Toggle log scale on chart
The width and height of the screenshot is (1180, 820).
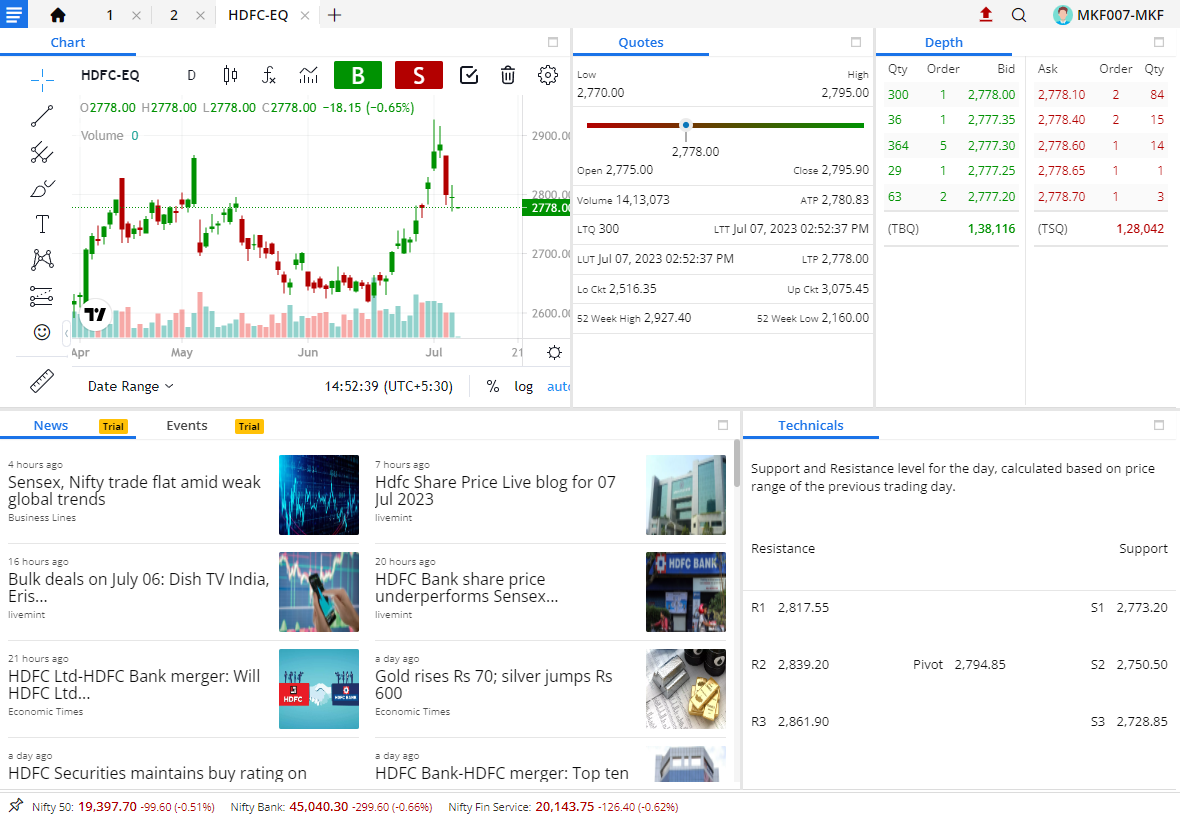pyautogui.click(x=524, y=386)
